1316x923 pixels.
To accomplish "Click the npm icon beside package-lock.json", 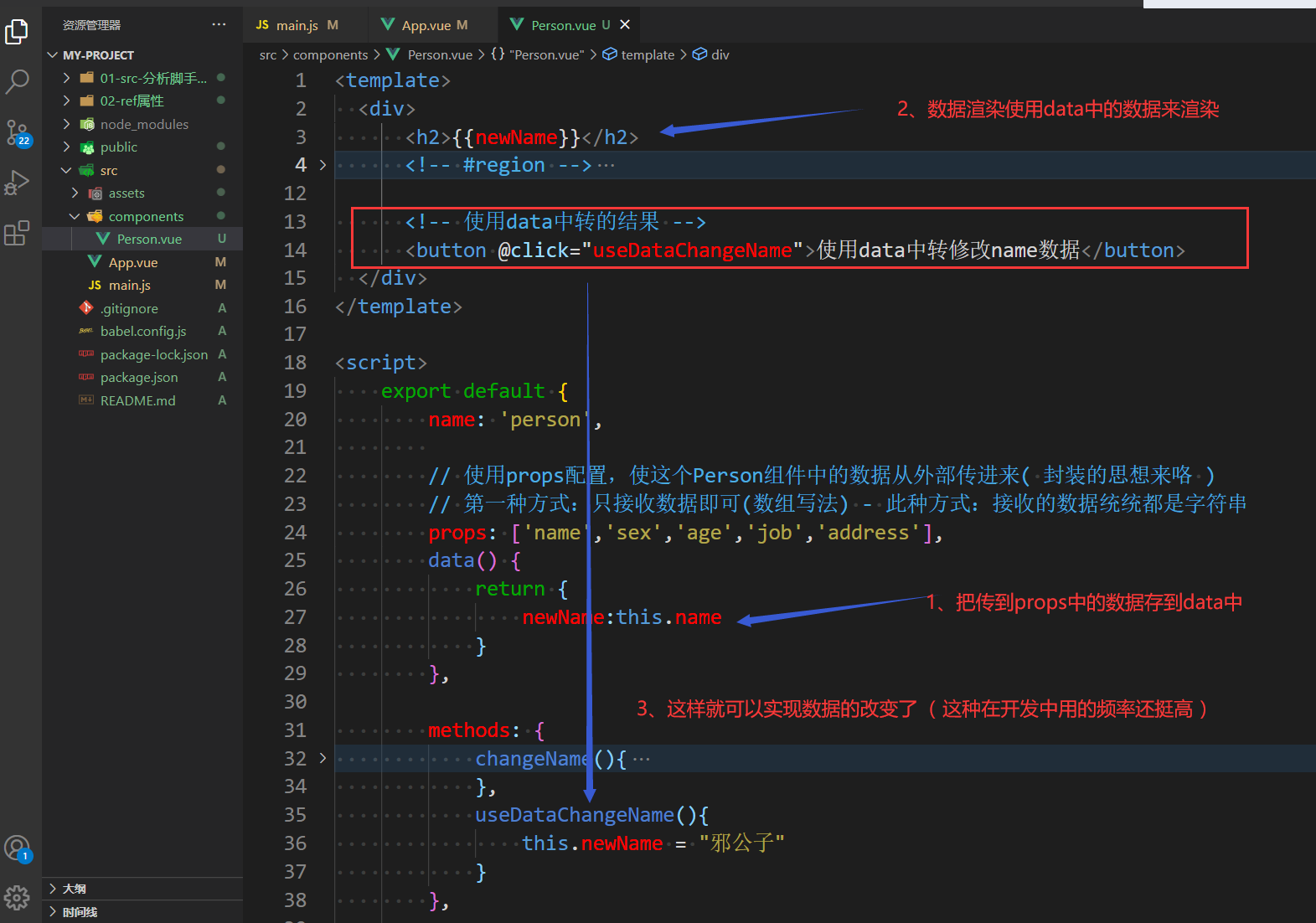I will click(x=86, y=354).
